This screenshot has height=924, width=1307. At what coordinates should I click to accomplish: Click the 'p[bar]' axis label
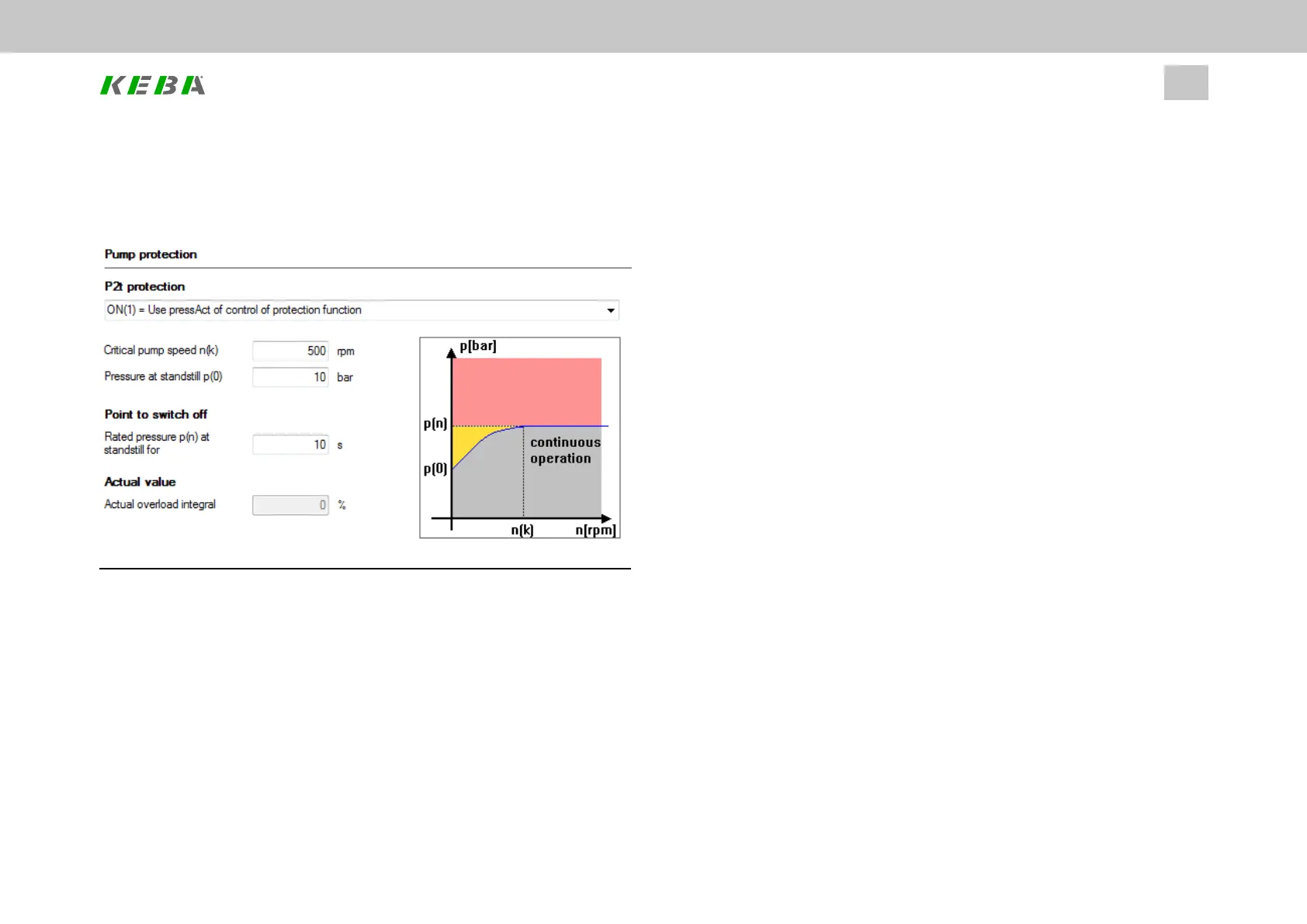pyautogui.click(x=478, y=346)
